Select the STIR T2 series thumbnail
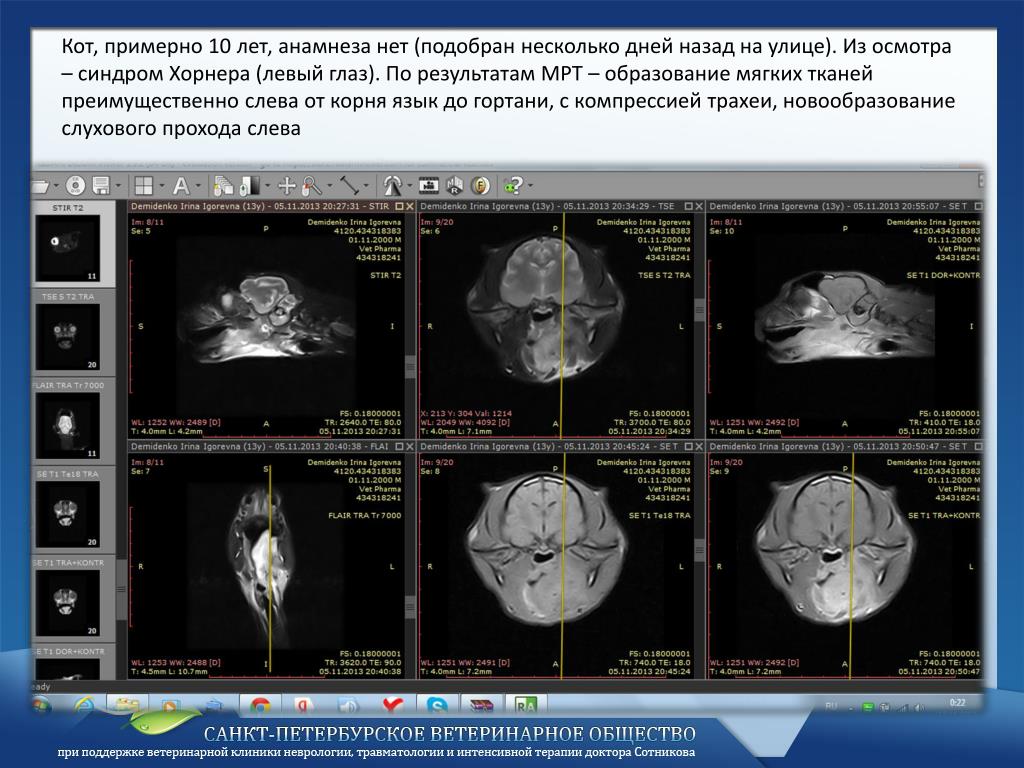Screen dimensions: 1024x768 point(68,248)
